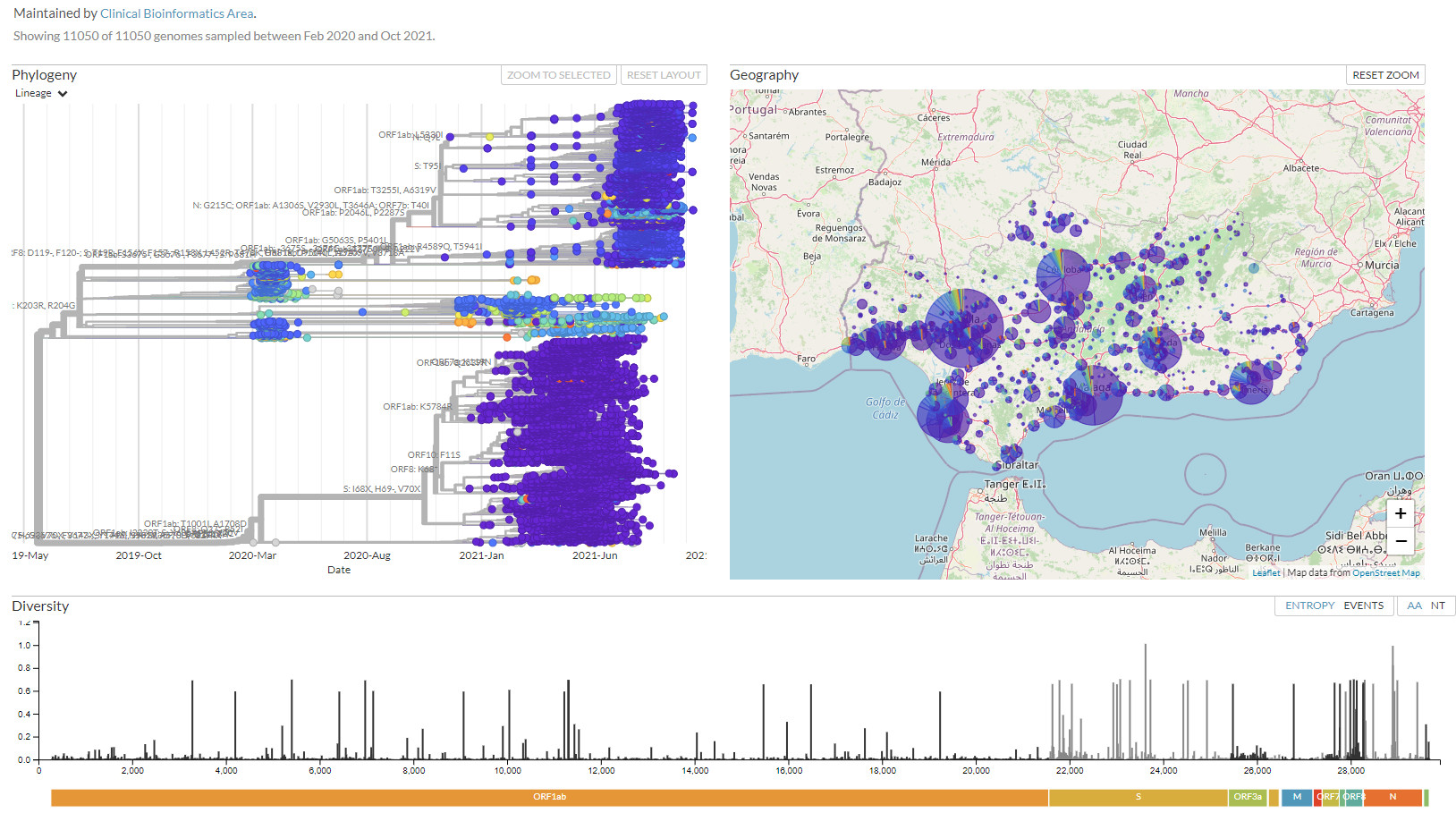Select AA amino acid mode
Screen dimensions: 1456x813
1414,606
